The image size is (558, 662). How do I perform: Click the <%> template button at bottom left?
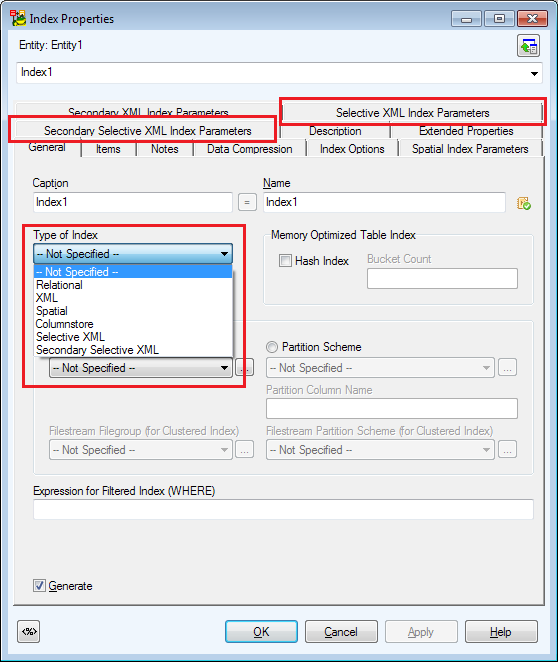click(29, 632)
